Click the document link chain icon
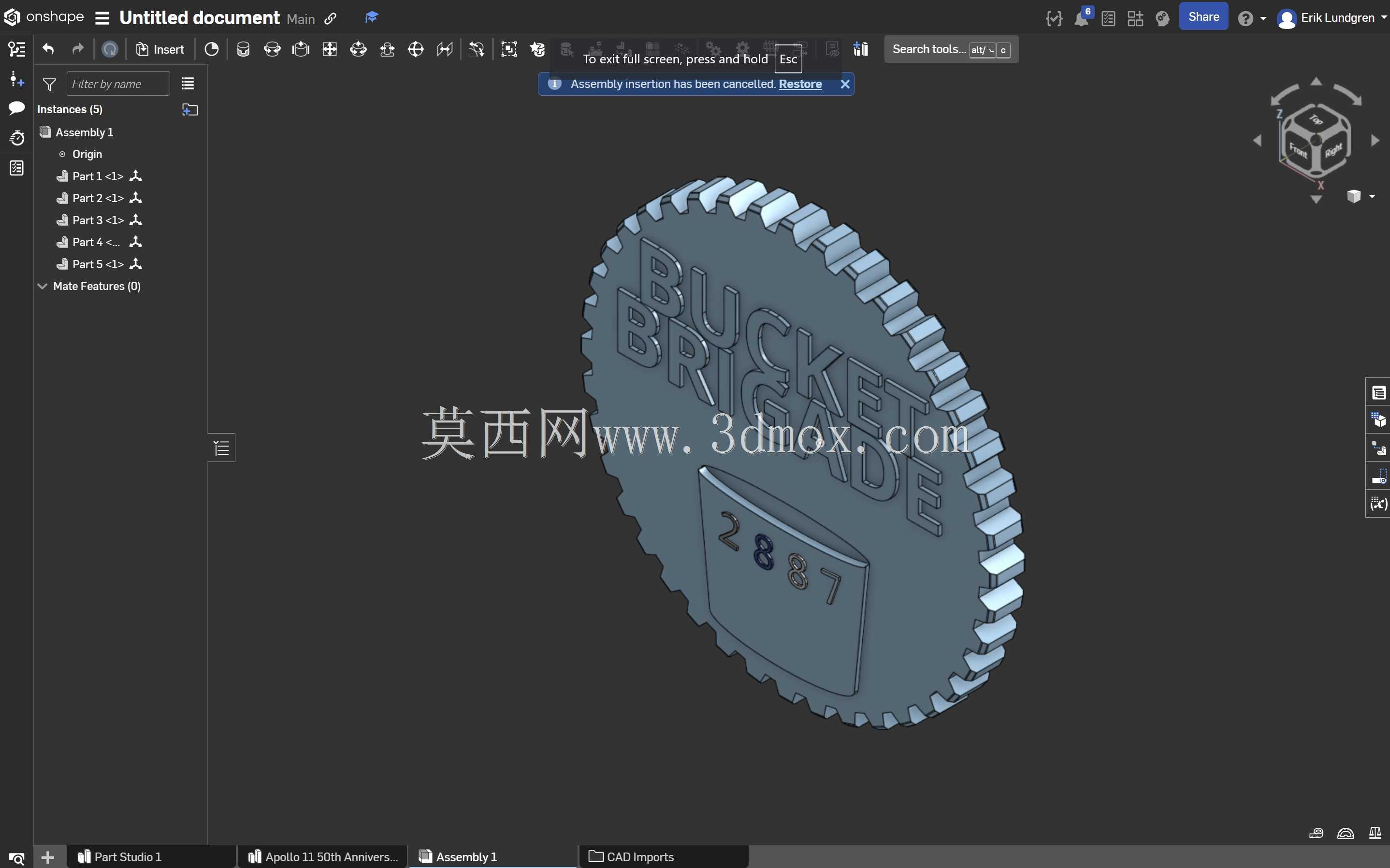Screen dimensions: 1390x868 point(330,18)
